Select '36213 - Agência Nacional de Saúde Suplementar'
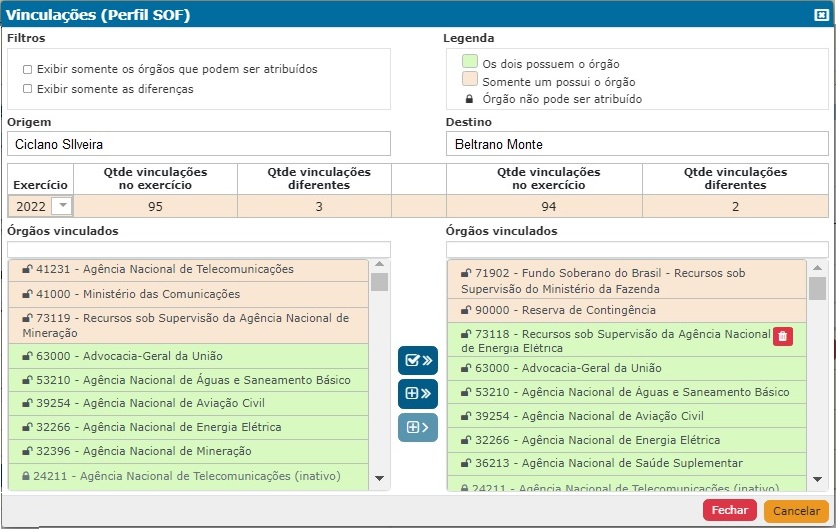The height and width of the screenshot is (529, 836). (626, 464)
